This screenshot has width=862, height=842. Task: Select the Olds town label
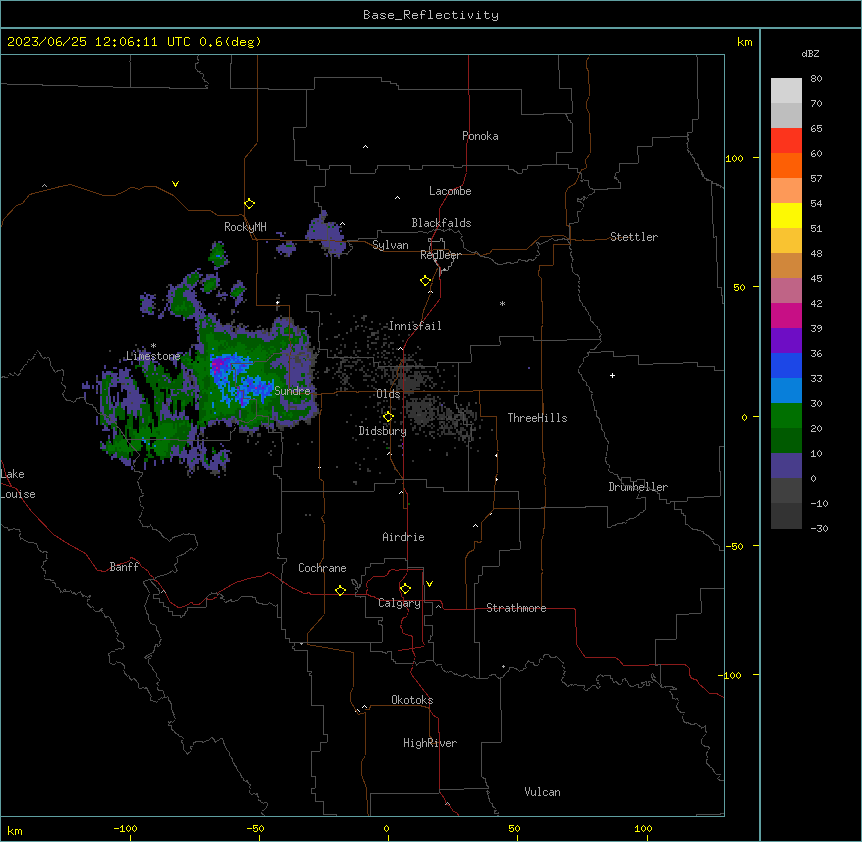coord(388,394)
